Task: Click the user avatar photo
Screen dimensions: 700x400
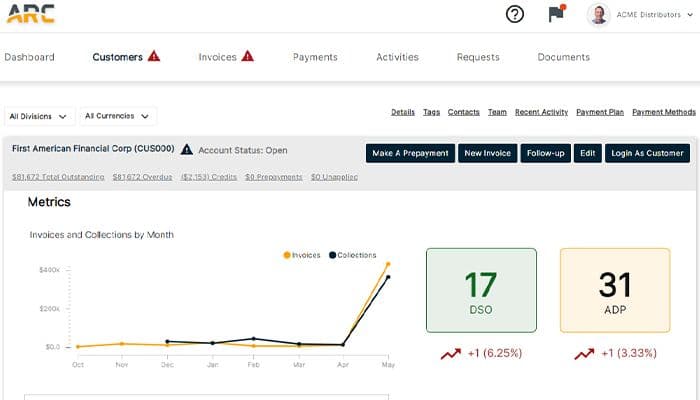Action: 598,15
